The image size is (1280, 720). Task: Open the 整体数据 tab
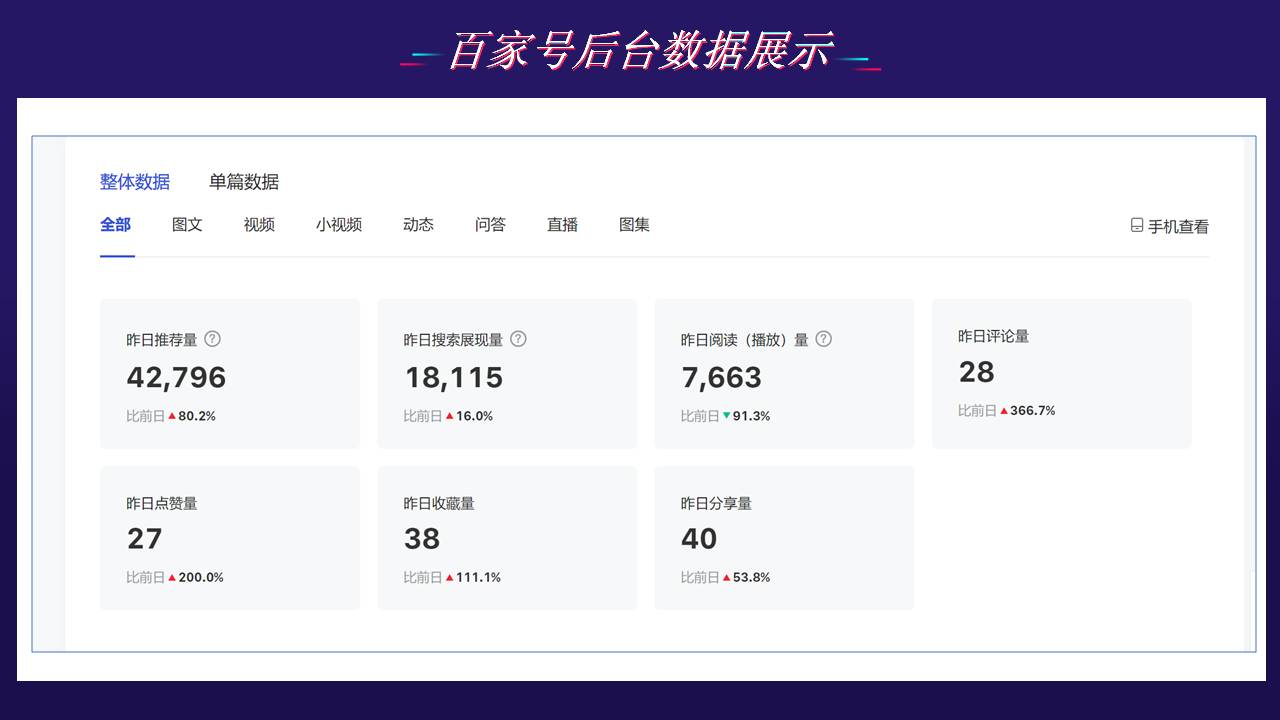pos(135,182)
